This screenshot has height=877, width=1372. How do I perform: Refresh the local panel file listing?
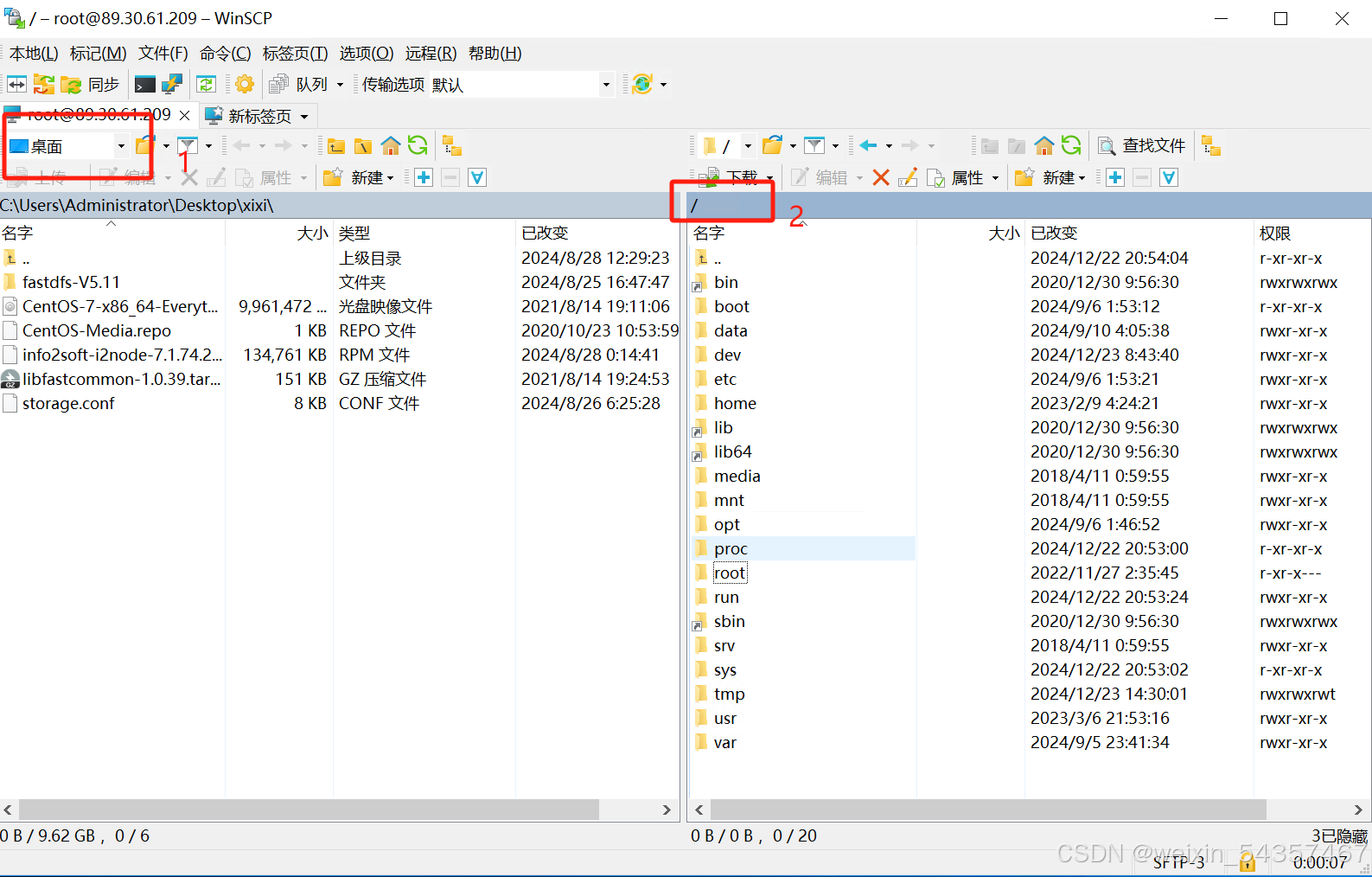[418, 145]
